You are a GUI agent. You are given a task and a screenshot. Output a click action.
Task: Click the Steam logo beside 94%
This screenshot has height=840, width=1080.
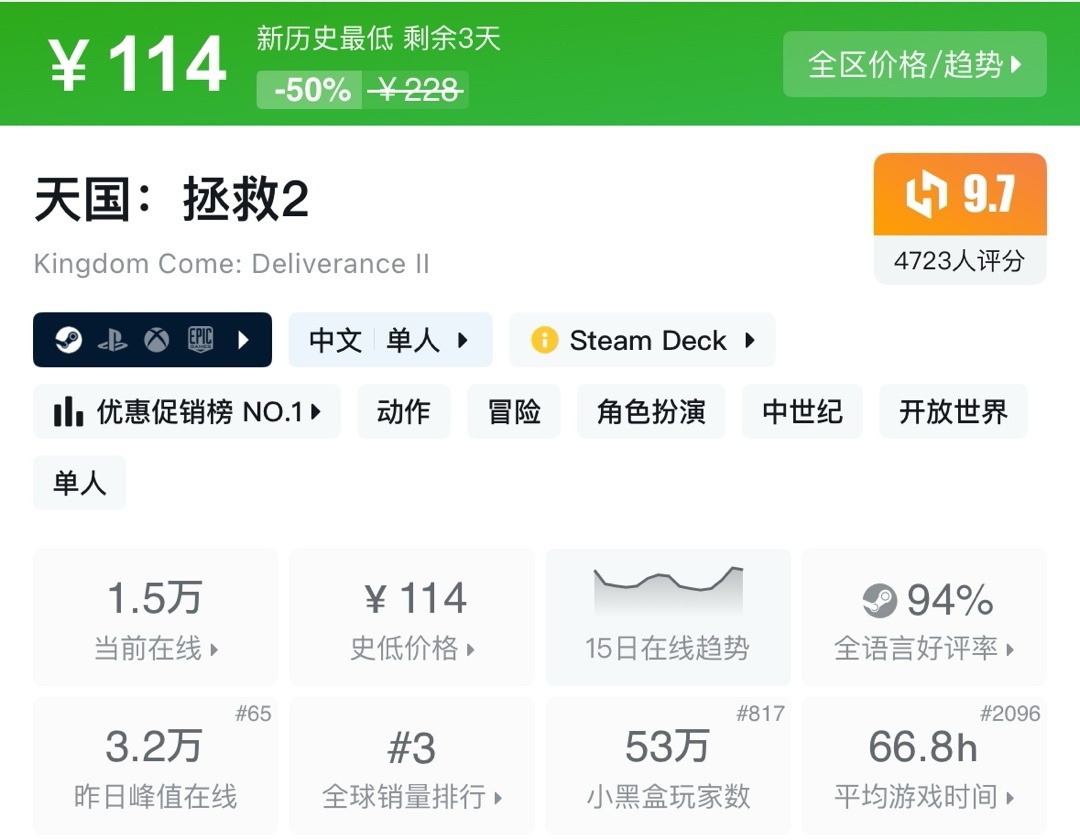pos(879,600)
